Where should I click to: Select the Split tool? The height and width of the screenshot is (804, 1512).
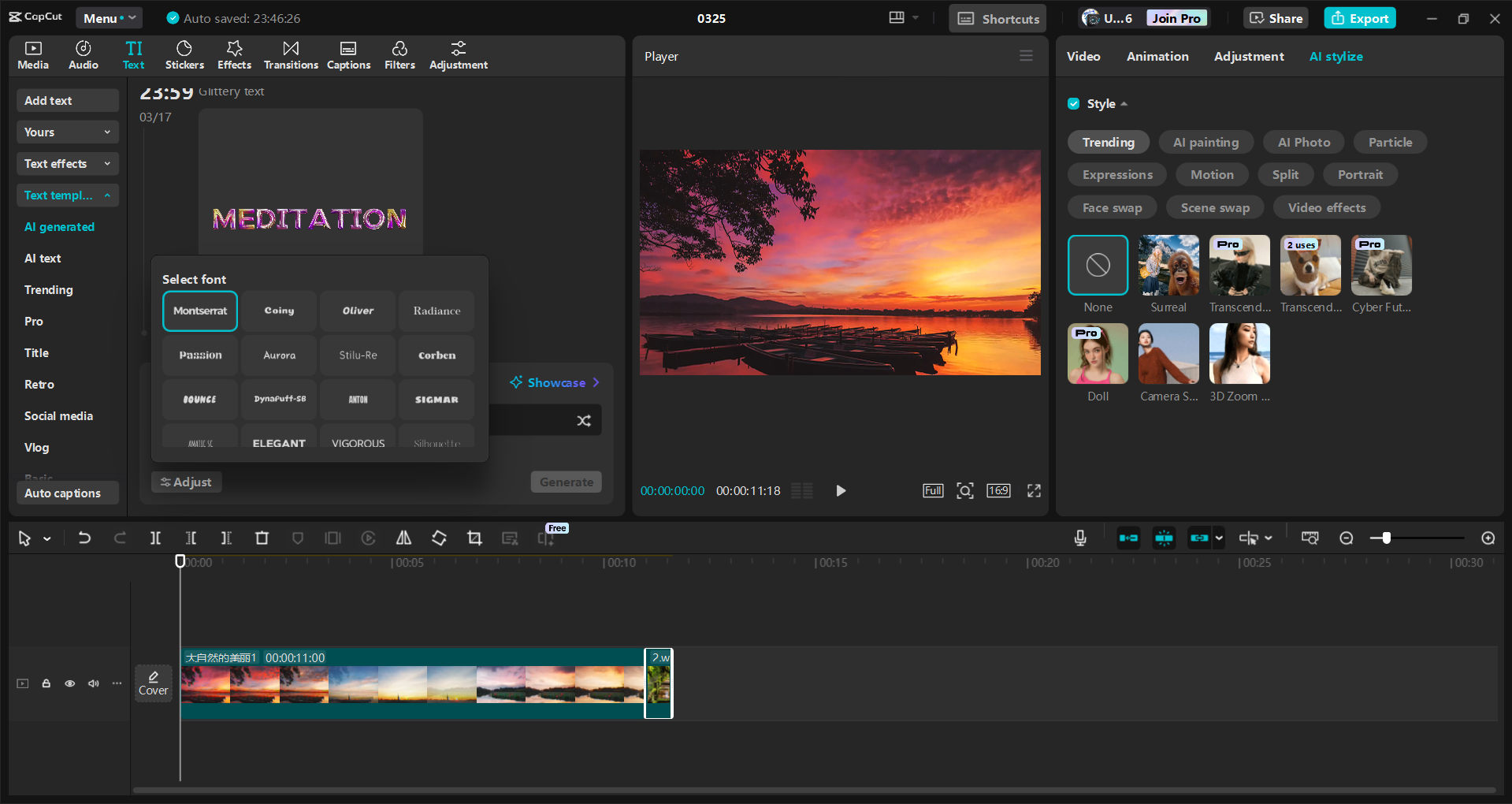point(155,538)
